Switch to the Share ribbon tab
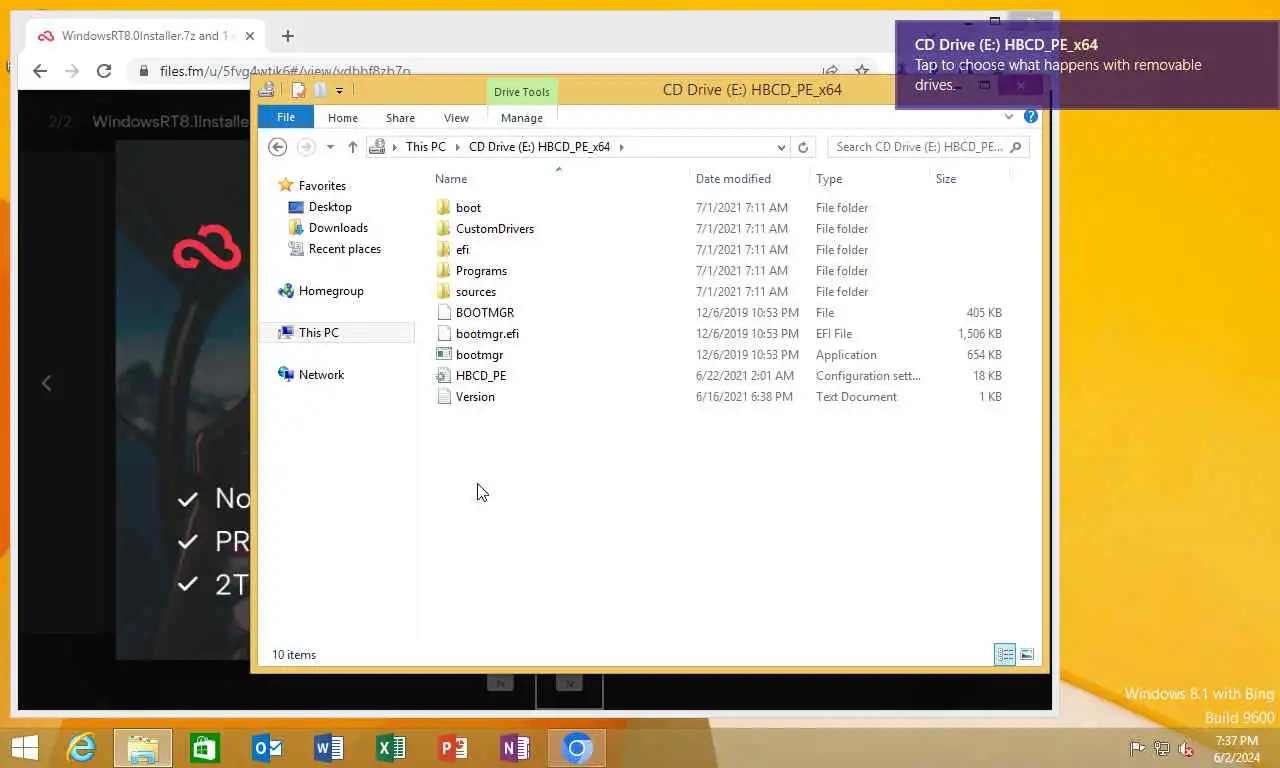The width and height of the screenshot is (1280, 768). pos(400,118)
